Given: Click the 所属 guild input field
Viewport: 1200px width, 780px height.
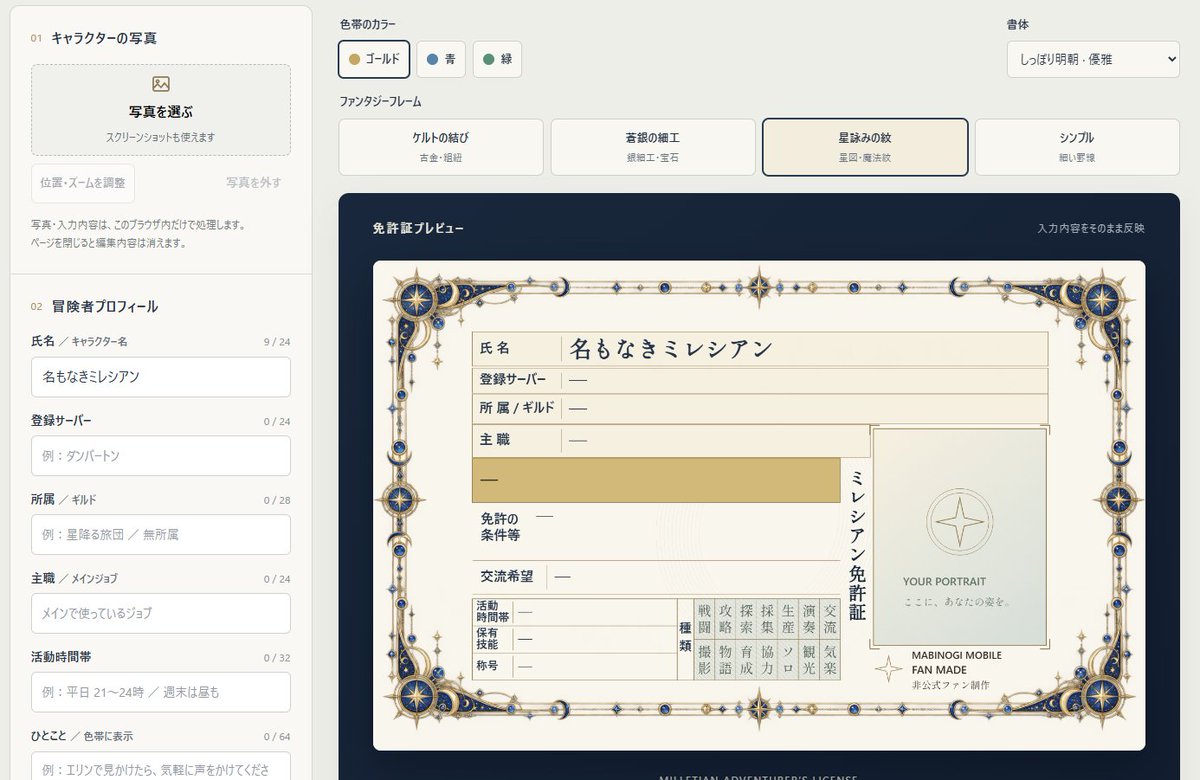Looking at the screenshot, I should click(x=161, y=535).
